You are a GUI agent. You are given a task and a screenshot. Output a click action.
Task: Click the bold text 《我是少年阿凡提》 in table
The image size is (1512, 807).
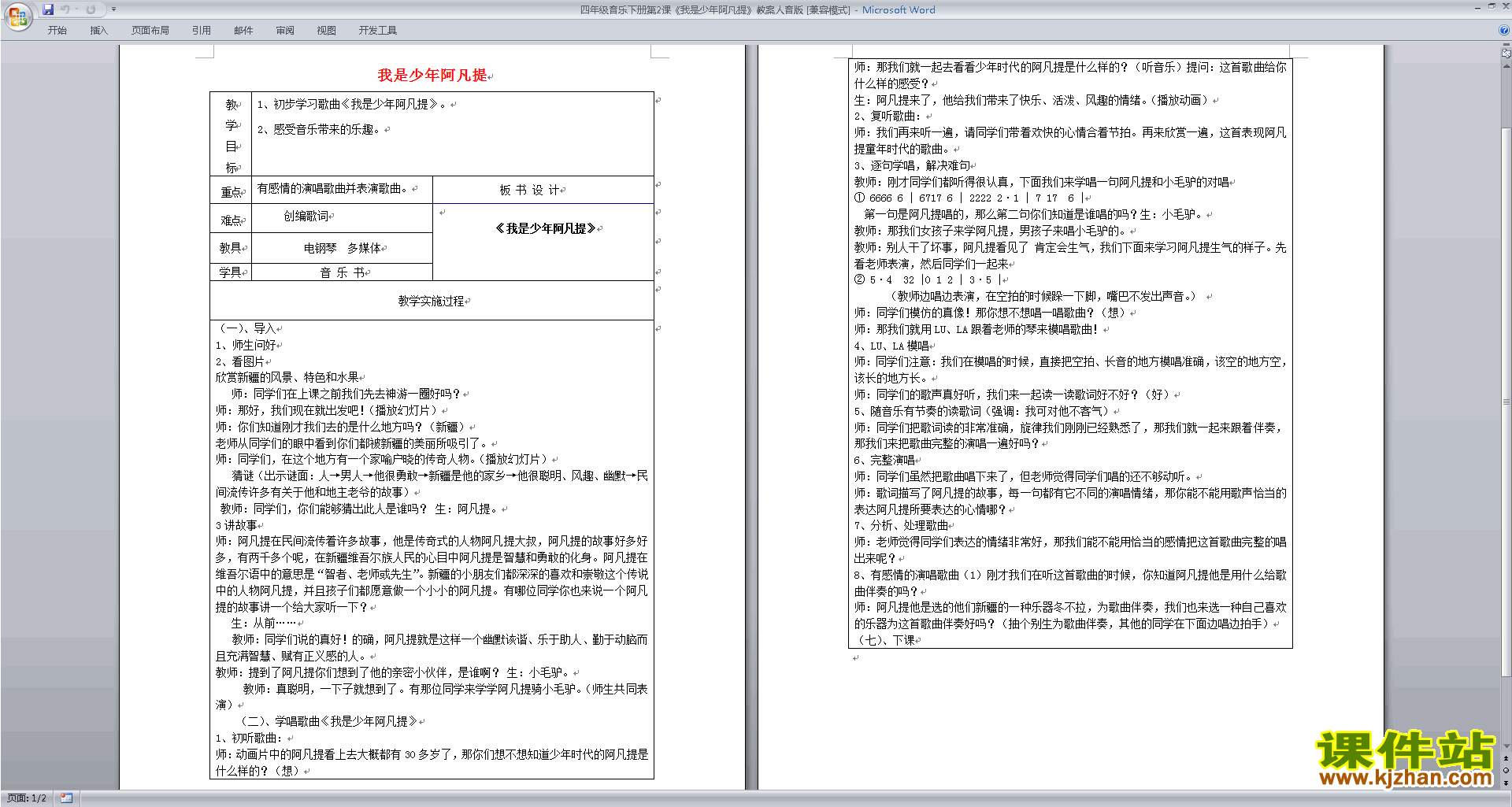pyautogui.click(x=545, y=228)
